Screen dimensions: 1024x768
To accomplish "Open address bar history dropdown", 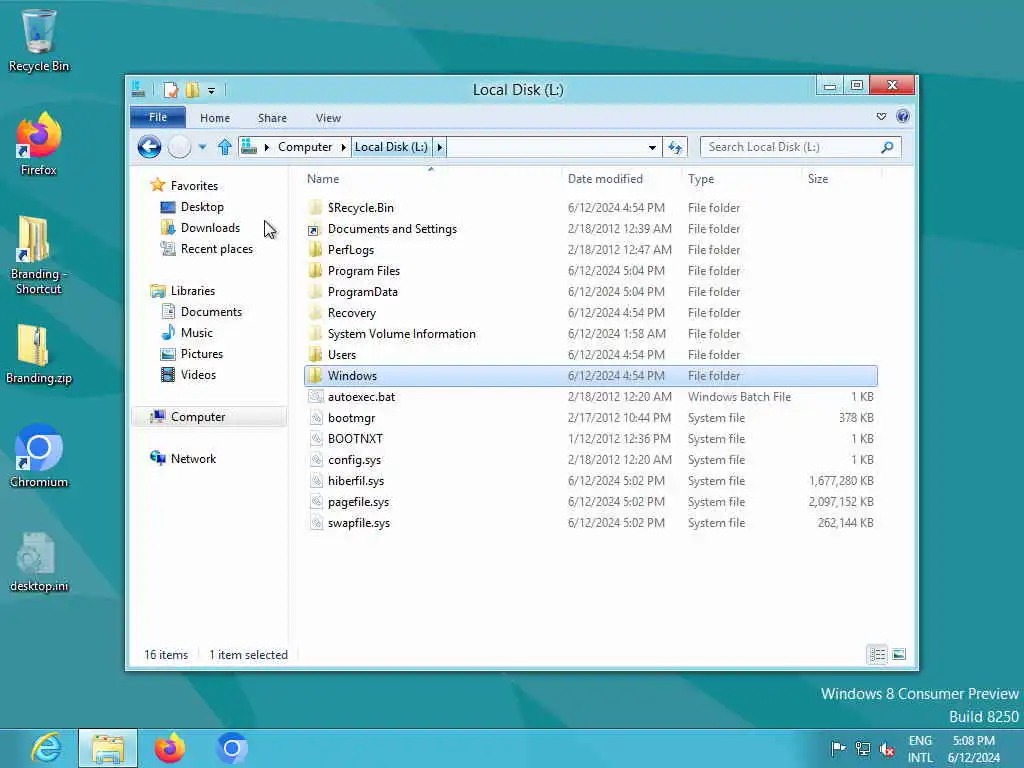I will (652, 148).
